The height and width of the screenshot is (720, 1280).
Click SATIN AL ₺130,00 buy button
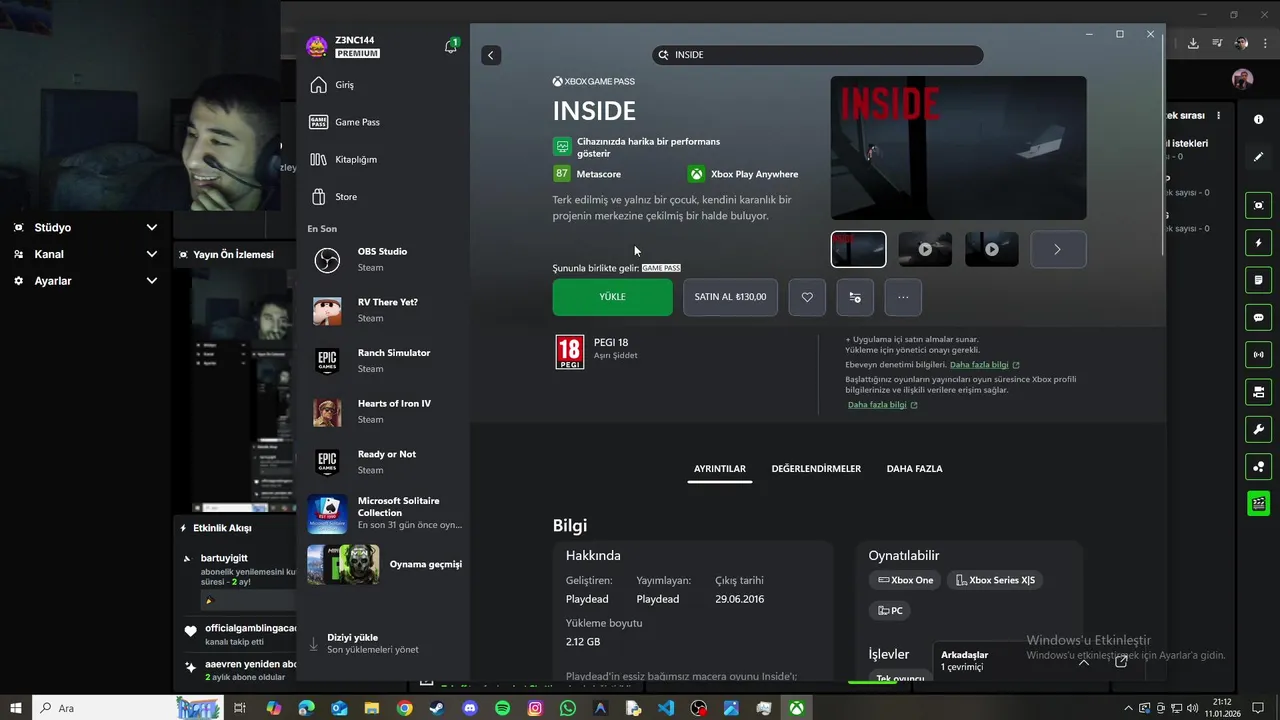click(x=730, y=297)
